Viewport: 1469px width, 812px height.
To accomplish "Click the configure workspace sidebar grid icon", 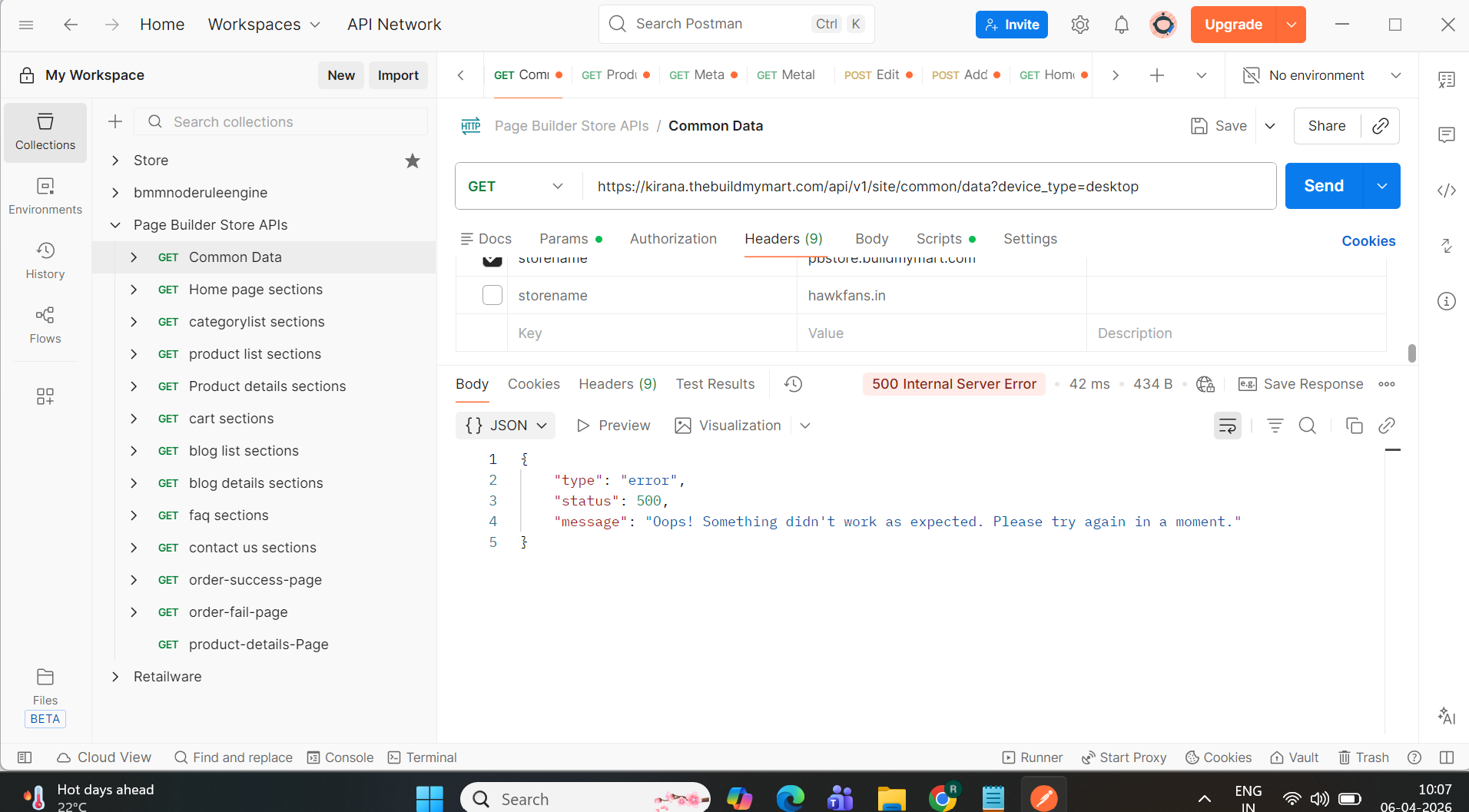I will [x=45, y=396].
